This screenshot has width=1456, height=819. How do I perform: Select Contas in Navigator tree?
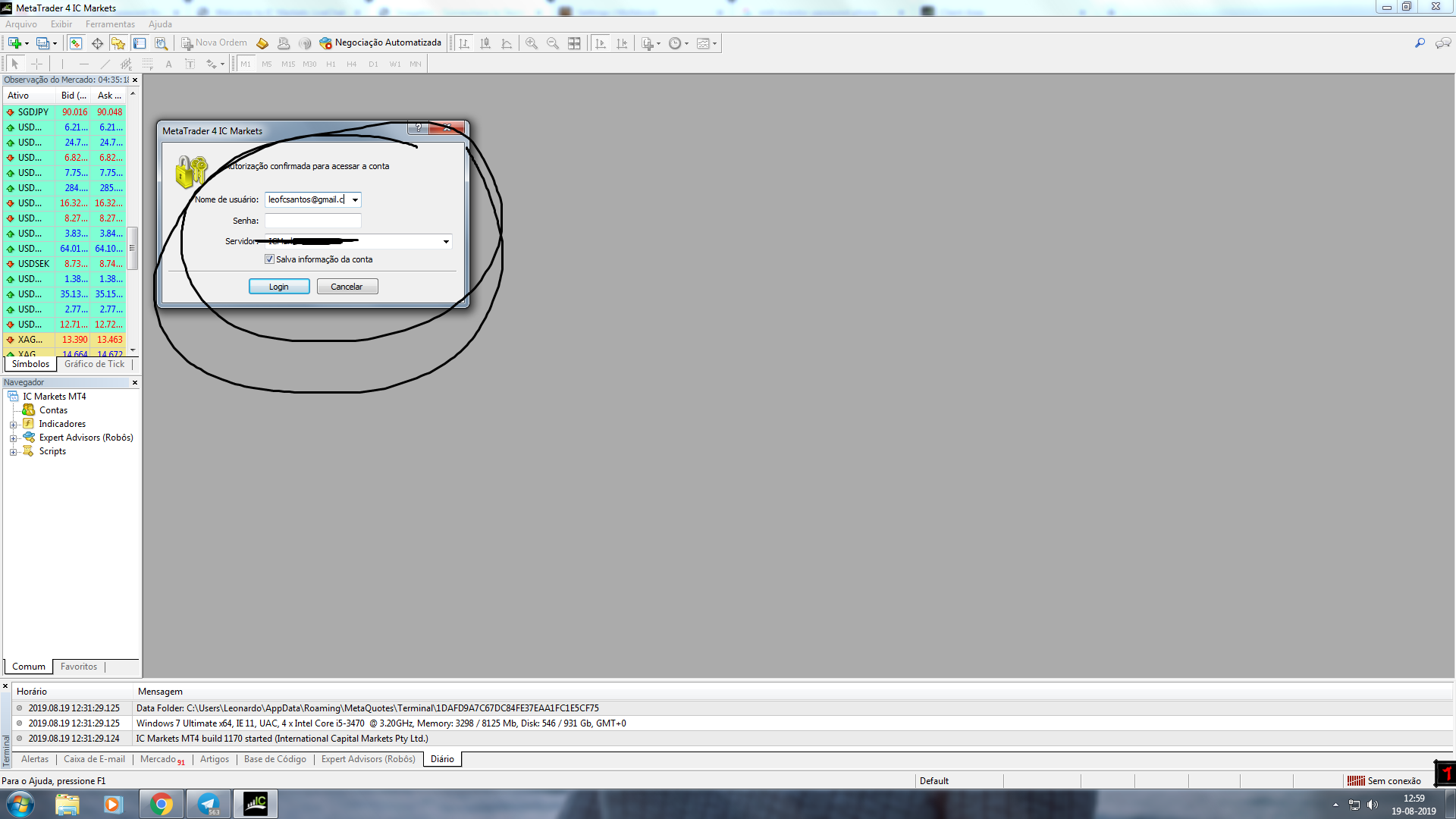click(x=53, y=410)
